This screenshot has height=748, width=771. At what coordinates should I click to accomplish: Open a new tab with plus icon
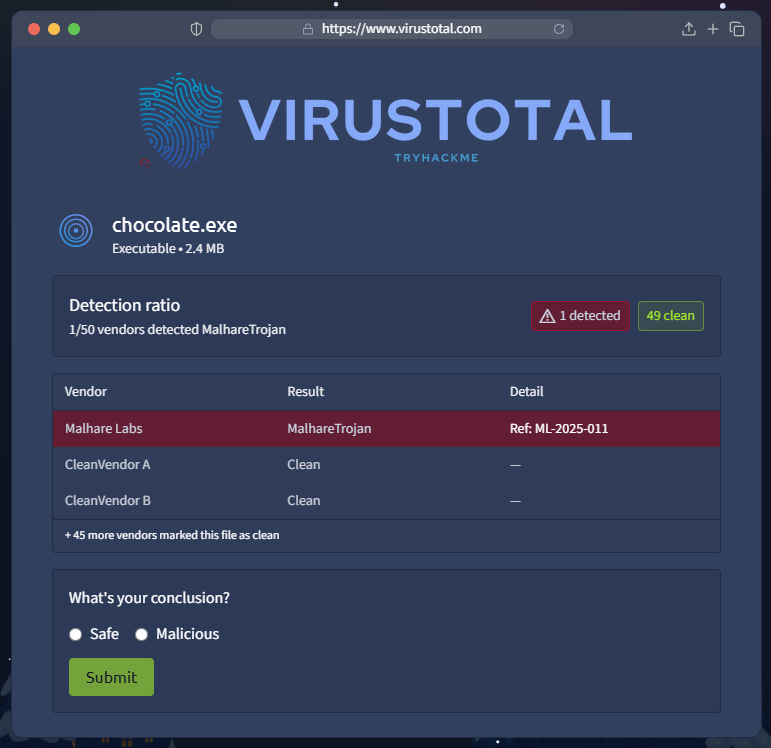713,29
